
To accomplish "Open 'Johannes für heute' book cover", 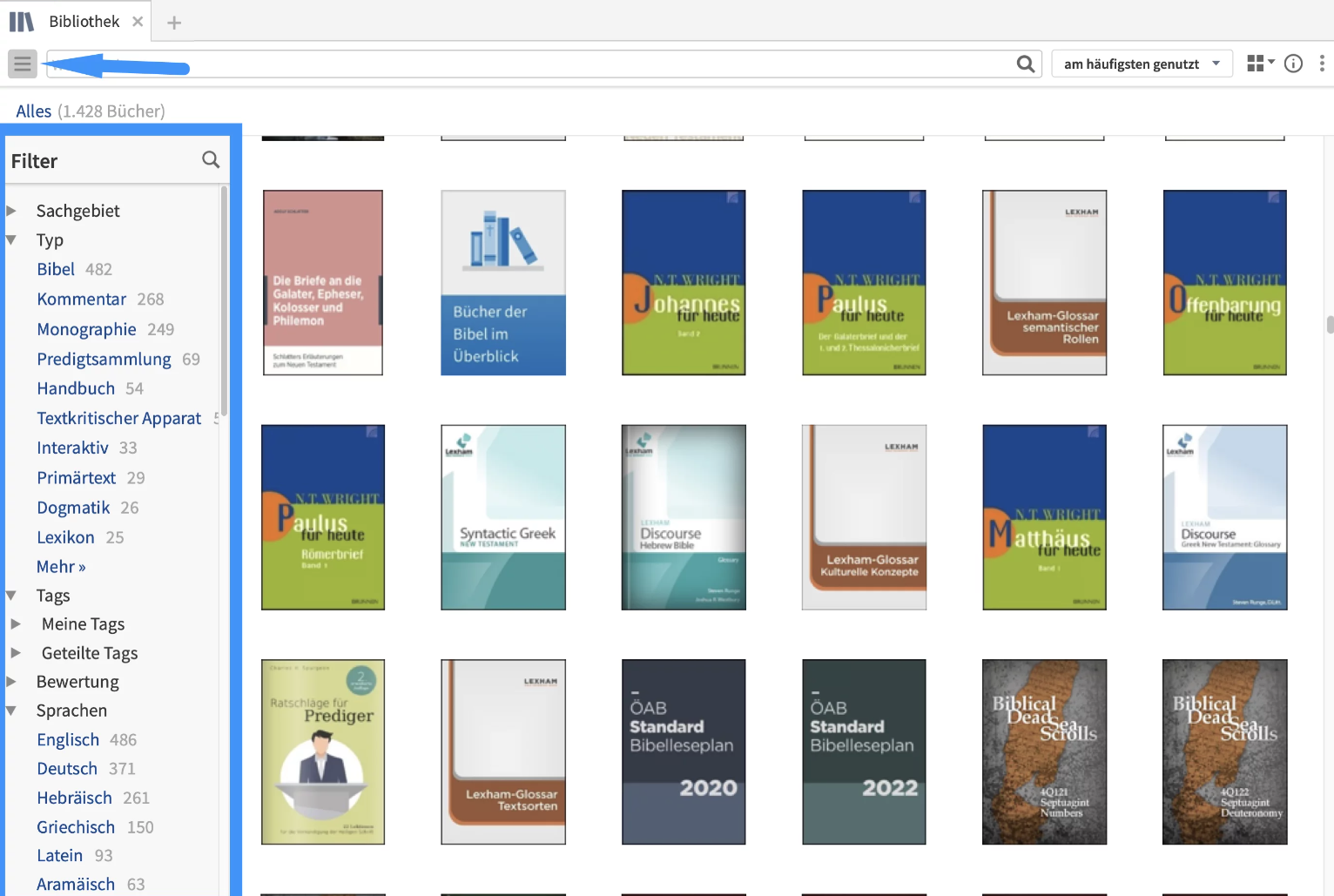I will pos(684,283).
